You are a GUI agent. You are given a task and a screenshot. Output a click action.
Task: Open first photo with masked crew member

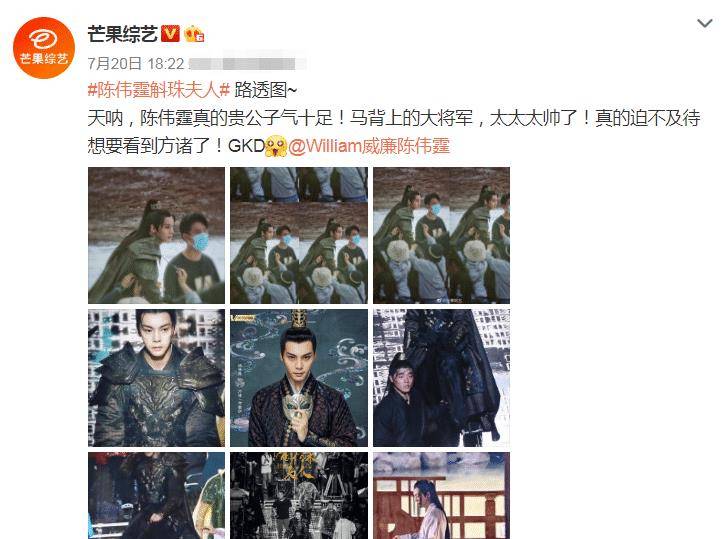tap(156, 235)
